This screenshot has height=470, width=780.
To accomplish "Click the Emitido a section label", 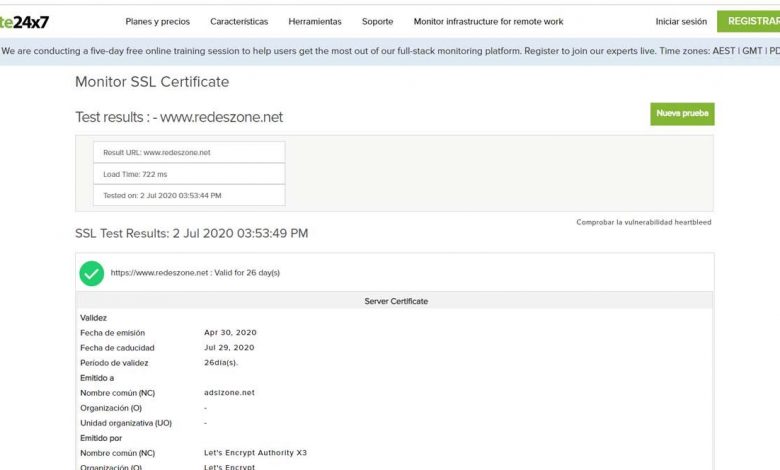I will point(97,378).
